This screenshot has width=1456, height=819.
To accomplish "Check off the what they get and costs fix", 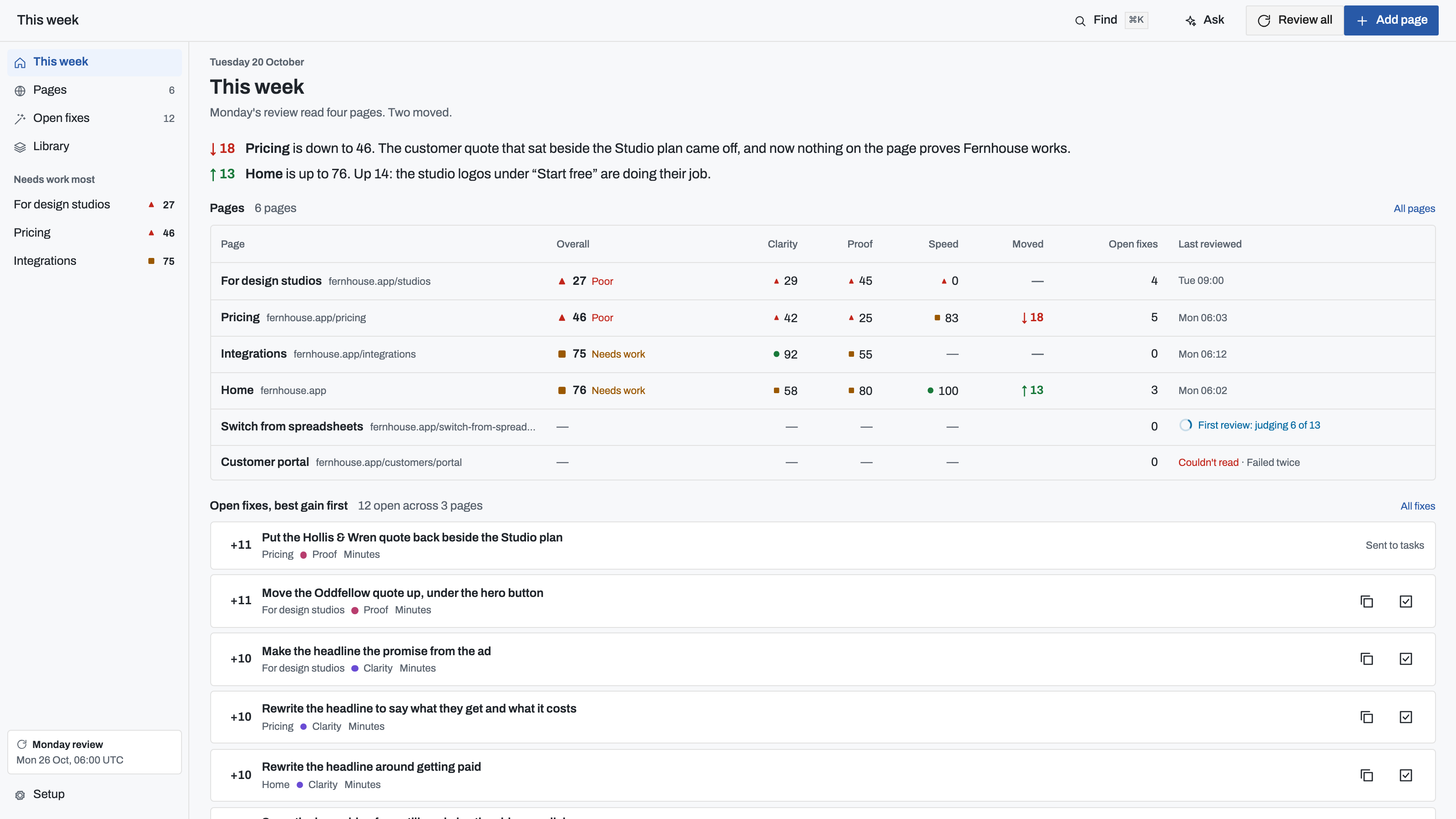I will [1405, 717].
